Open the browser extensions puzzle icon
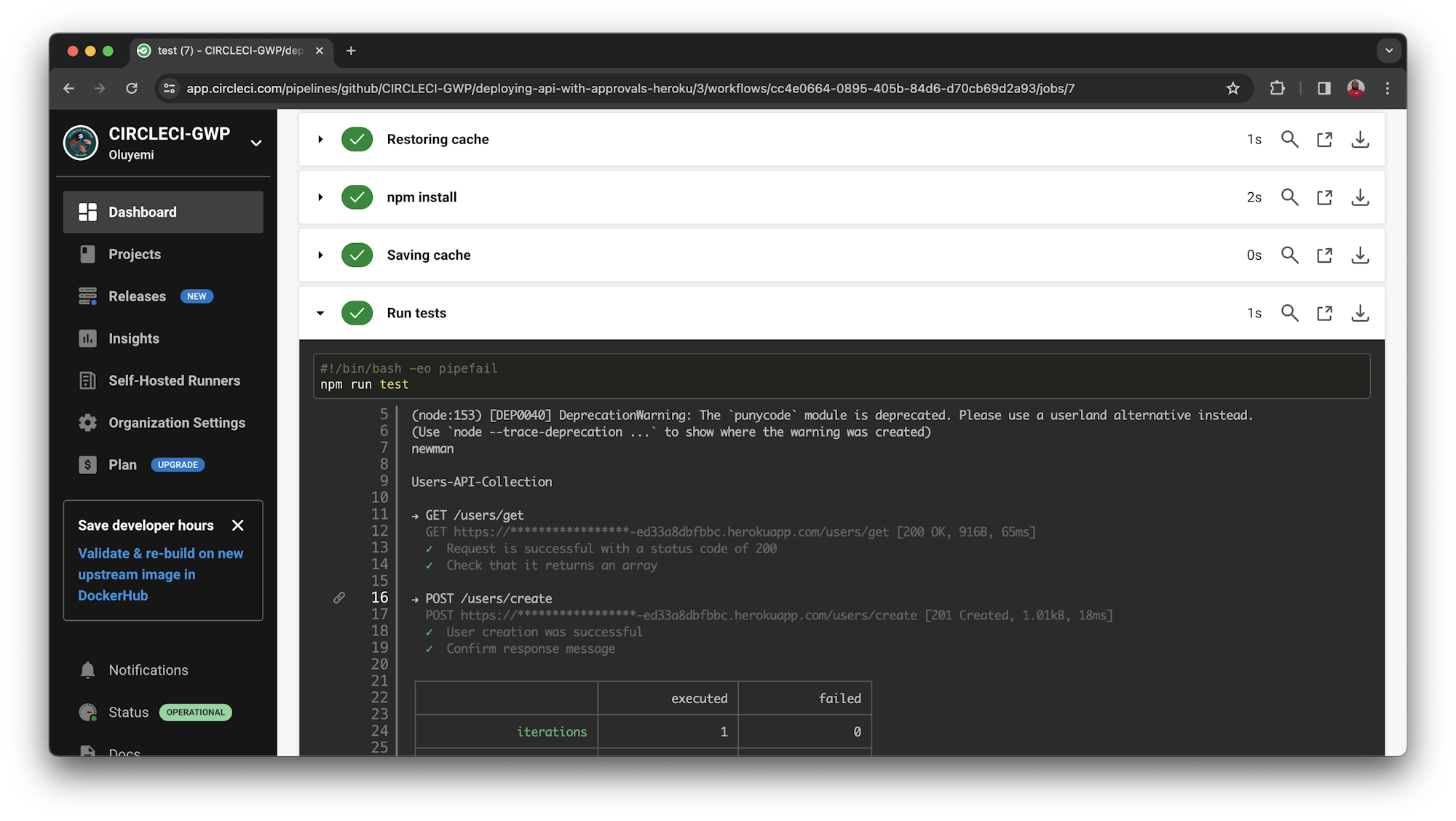The width and height of the screenshot is (1456, 821). click(x=1277, y=88)
